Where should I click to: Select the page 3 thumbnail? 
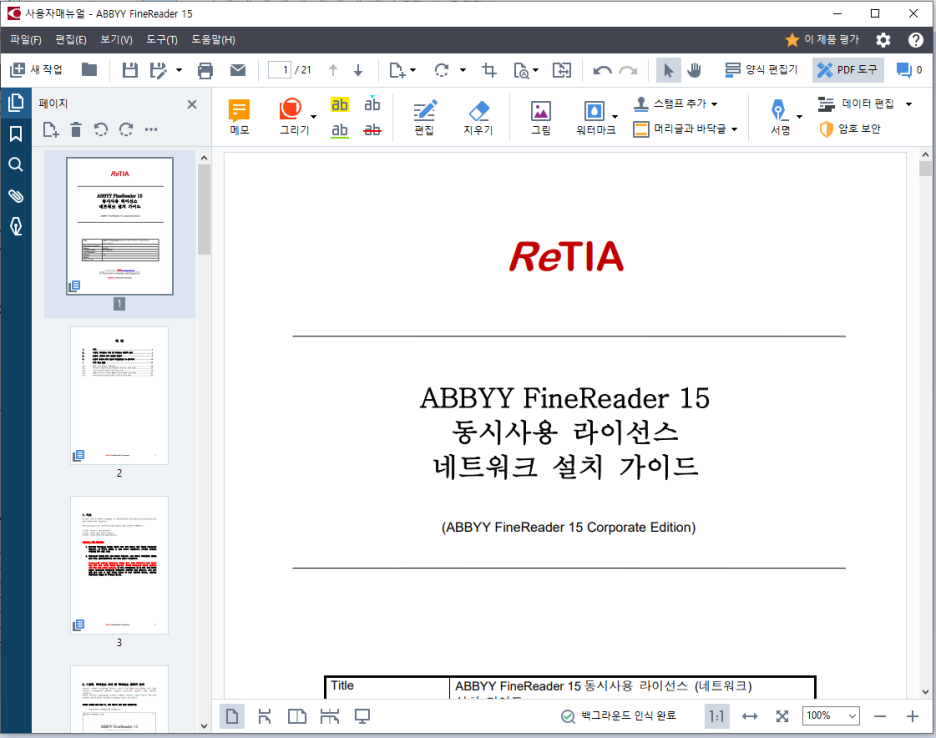pos(119,565)
